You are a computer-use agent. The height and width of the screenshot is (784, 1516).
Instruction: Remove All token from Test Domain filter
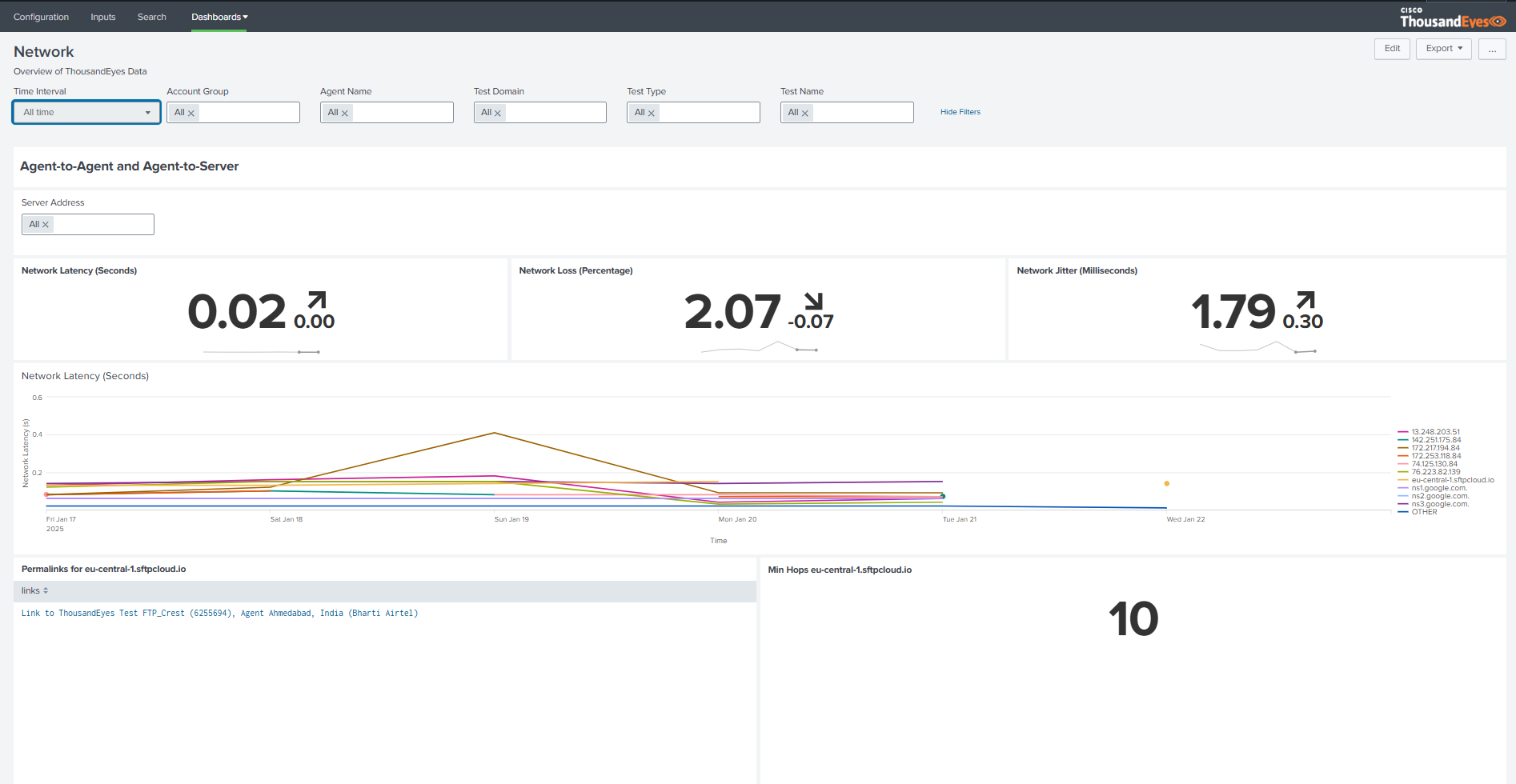coord(498,113)
